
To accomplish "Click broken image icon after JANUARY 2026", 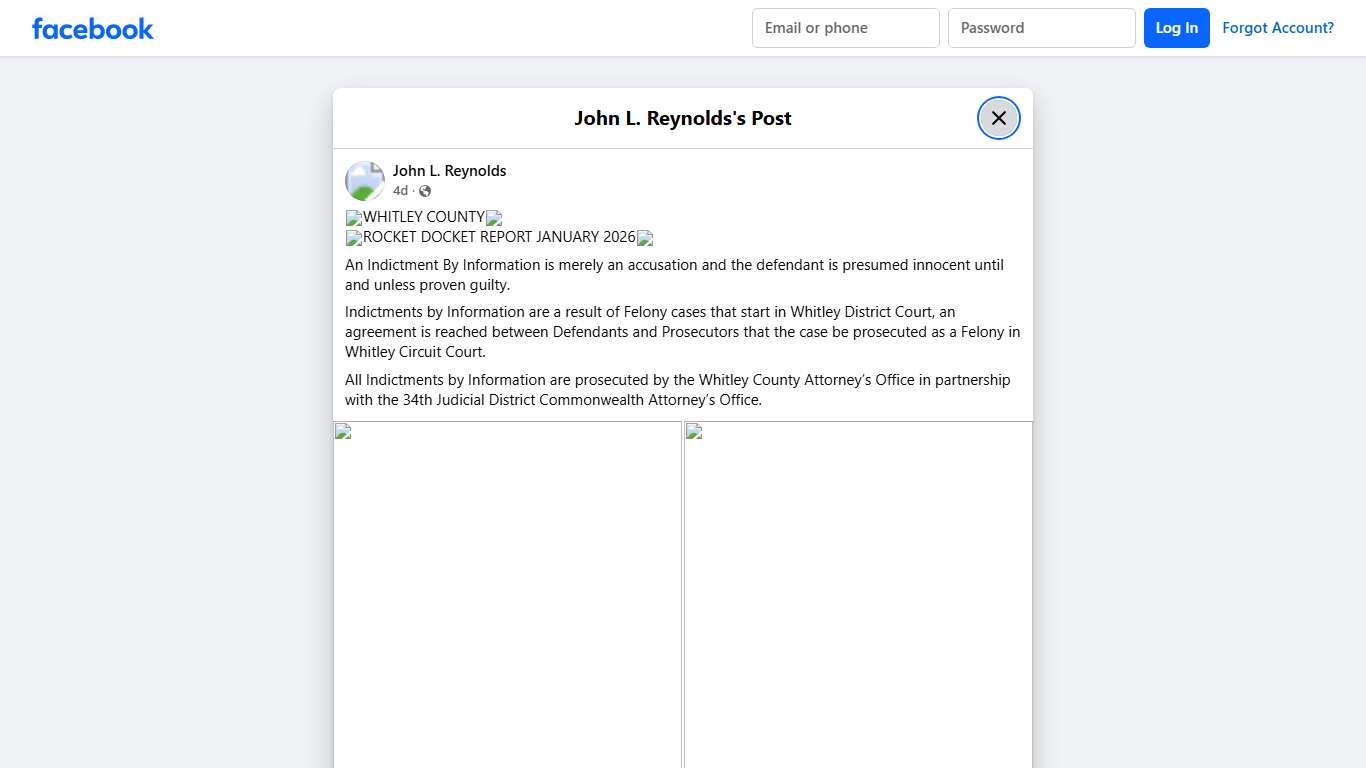I will tap(645, 238).
